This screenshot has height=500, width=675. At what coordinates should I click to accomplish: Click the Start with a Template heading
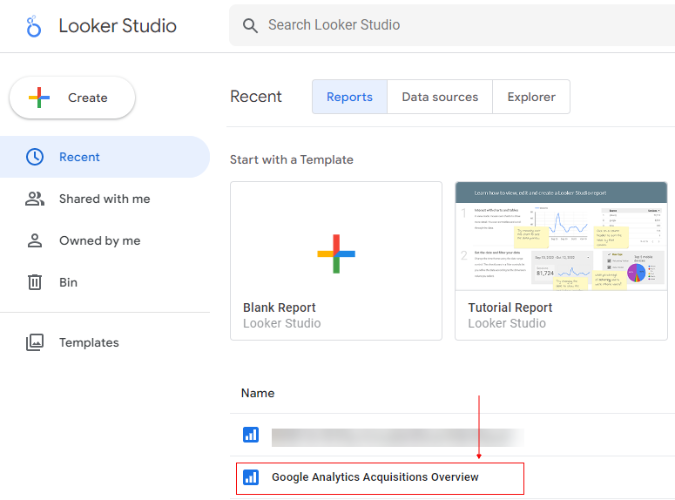click(x=291, y=159)
